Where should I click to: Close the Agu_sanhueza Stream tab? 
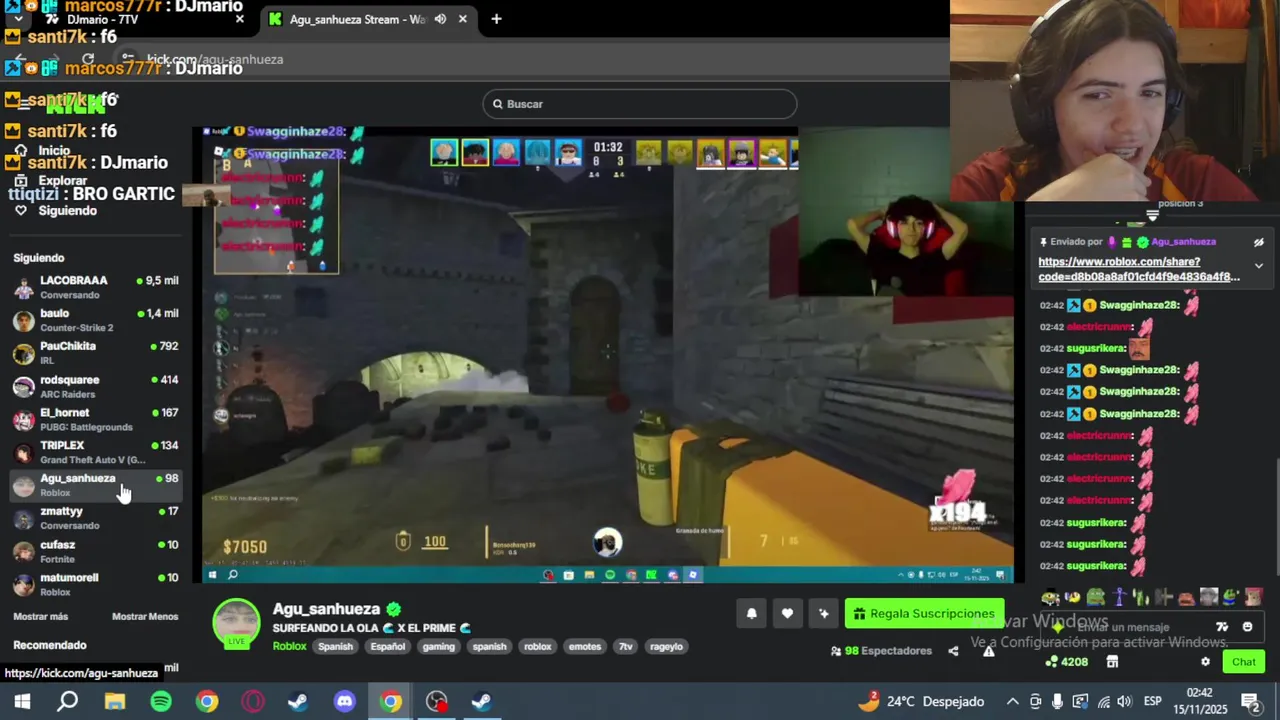[x=462, y=19]
